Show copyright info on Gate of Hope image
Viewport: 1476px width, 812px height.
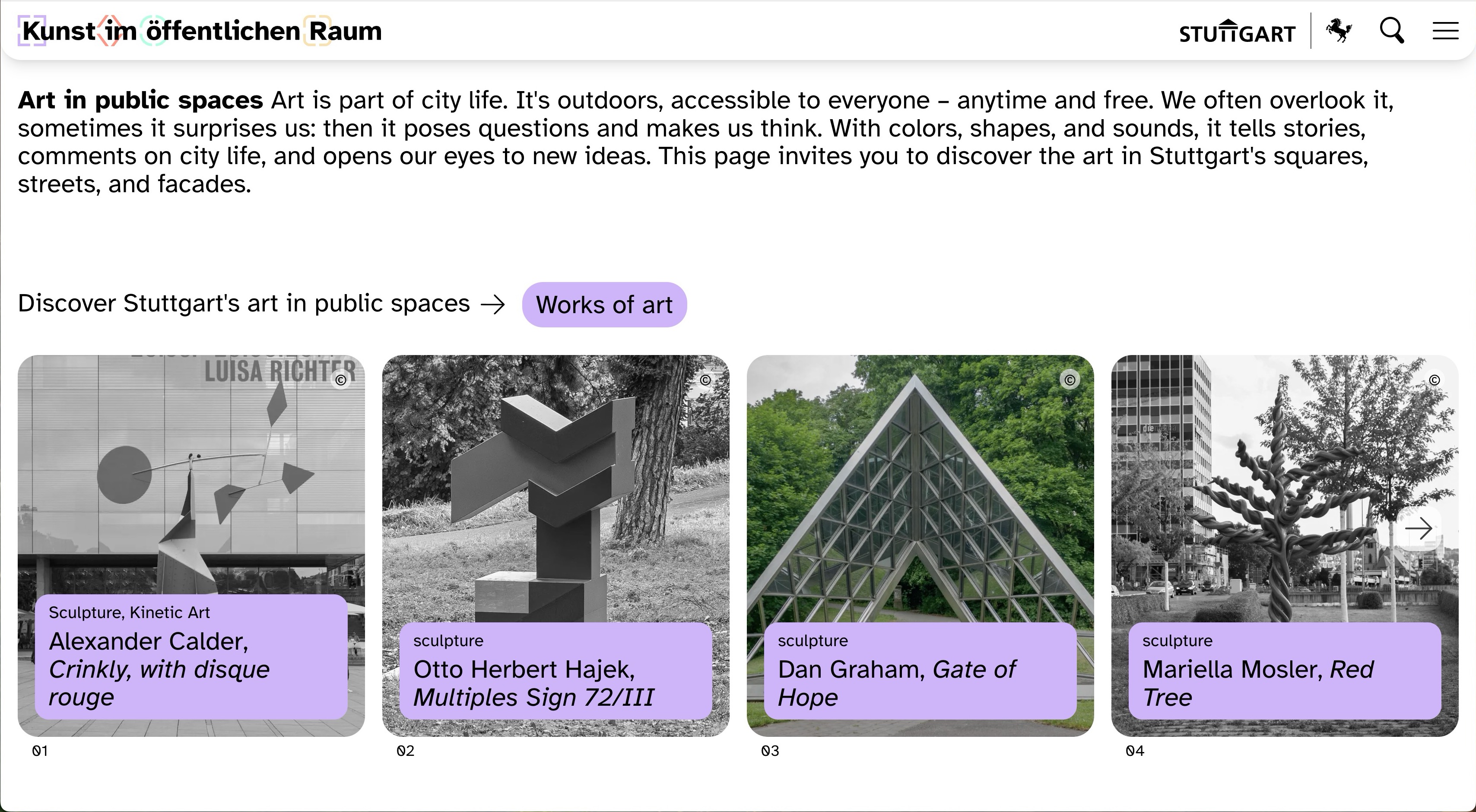pyautogui.click(x=1070, y=380)
